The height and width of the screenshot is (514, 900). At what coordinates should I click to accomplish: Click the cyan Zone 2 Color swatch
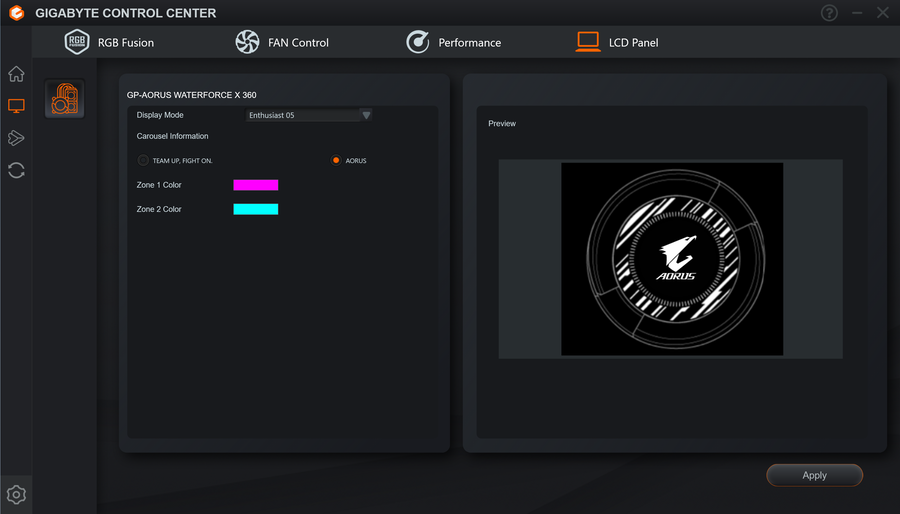[255, 209]
